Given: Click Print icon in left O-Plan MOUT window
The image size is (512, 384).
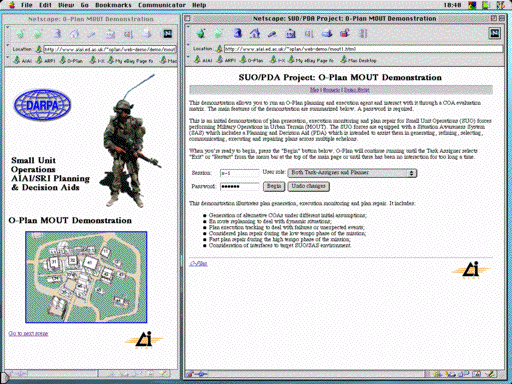Looking at the screenshot, I should pyautogui.click(x=147, y=34).
